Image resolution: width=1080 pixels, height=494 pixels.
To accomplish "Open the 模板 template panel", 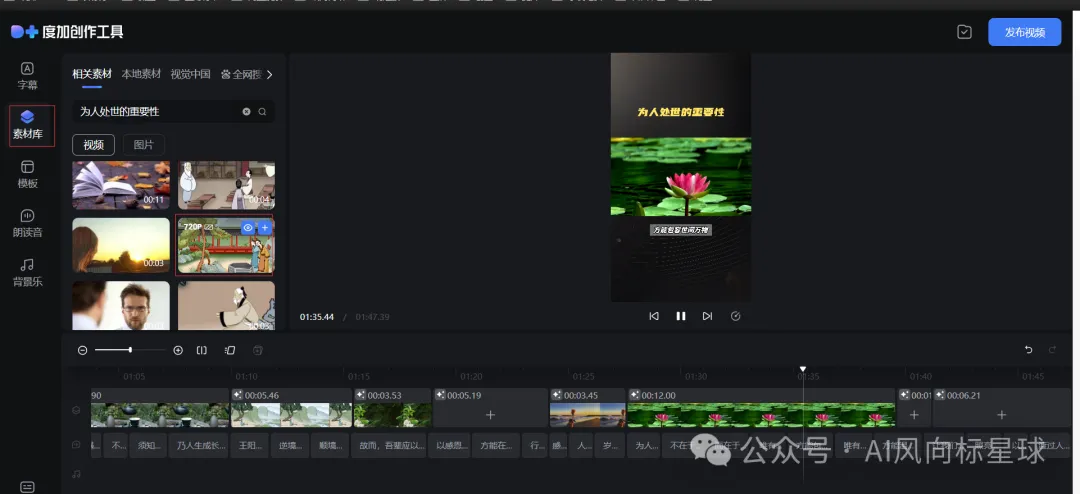I will point(28,174).
